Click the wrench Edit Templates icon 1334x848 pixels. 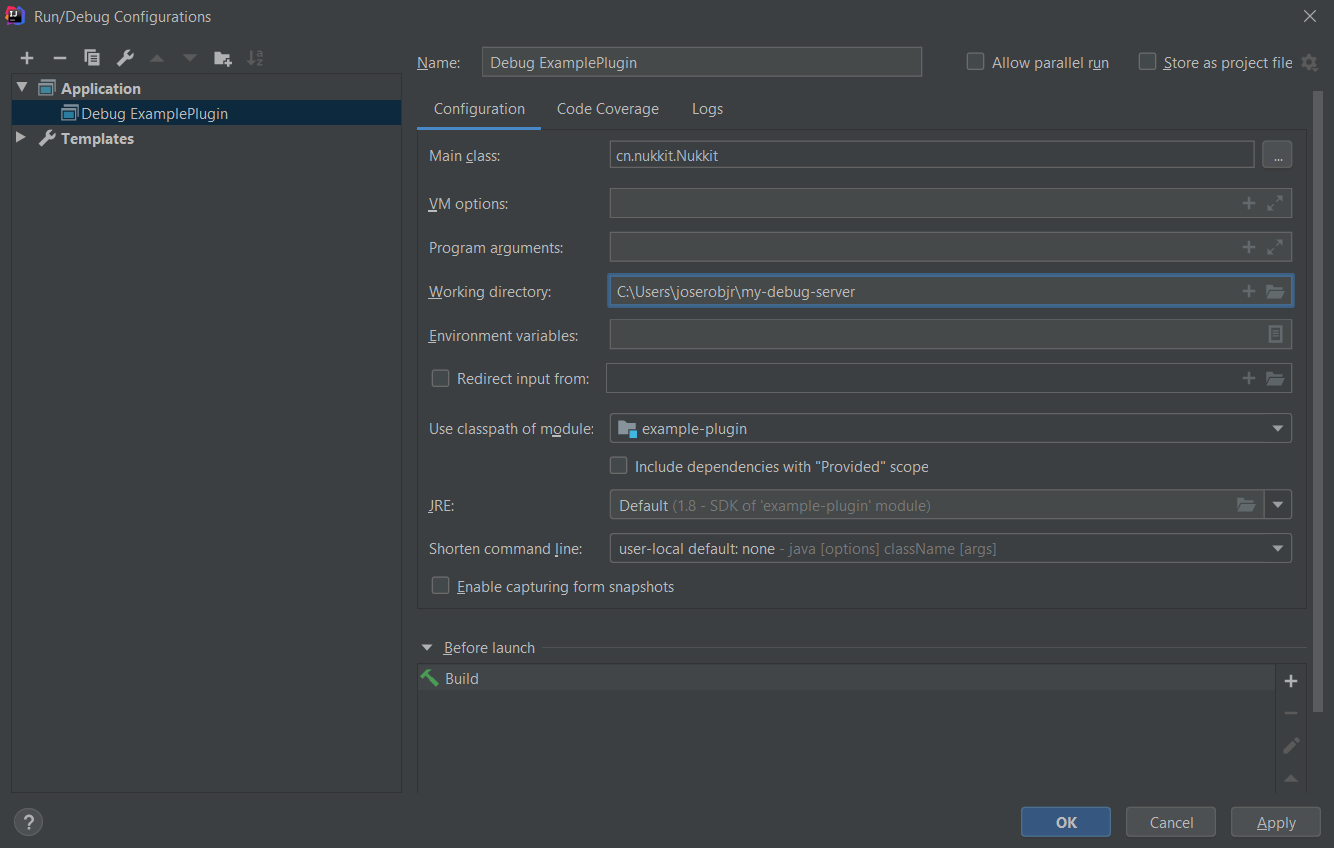coord(125,58)
